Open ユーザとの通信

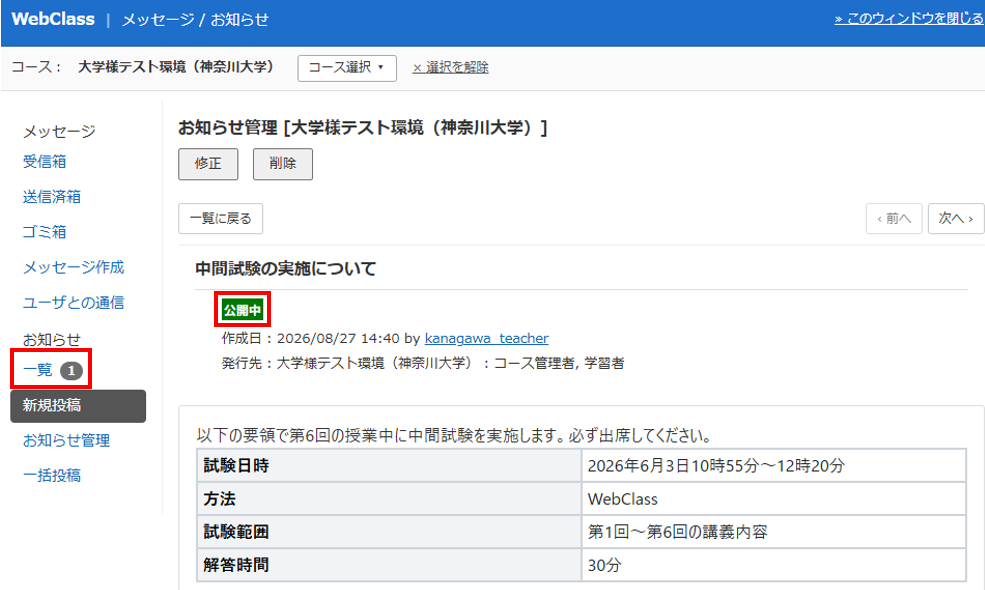(73, 302)
